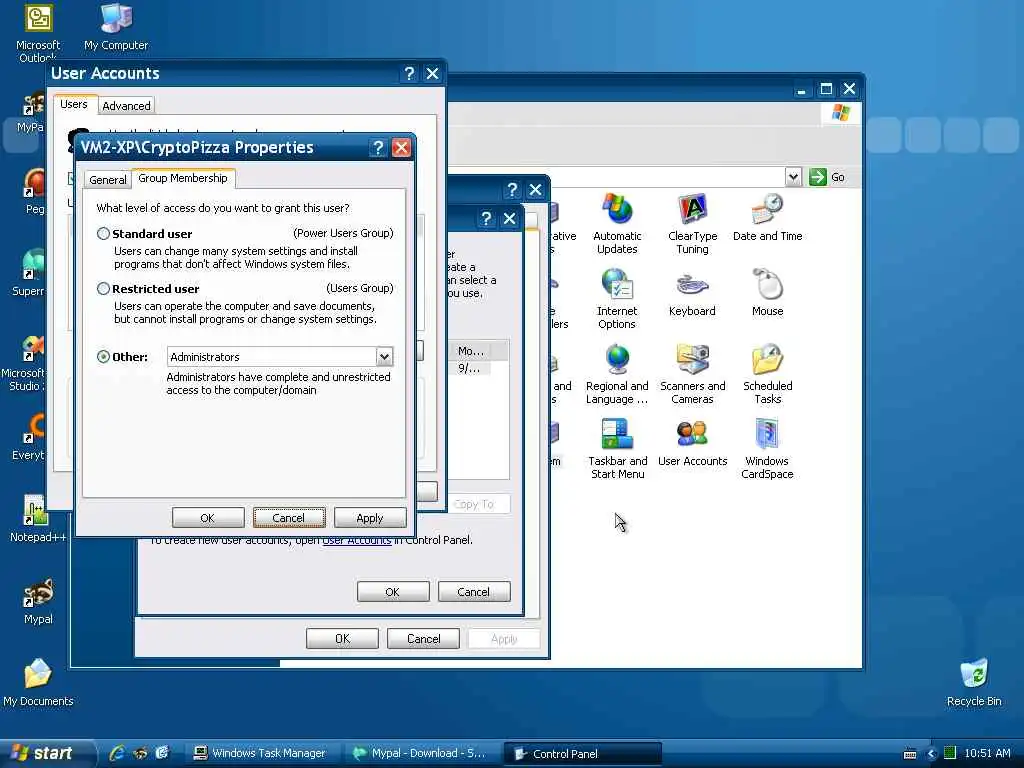The image size is (1024, 768).
Task: Open Internet Options icon
Action: coord(616,298)
